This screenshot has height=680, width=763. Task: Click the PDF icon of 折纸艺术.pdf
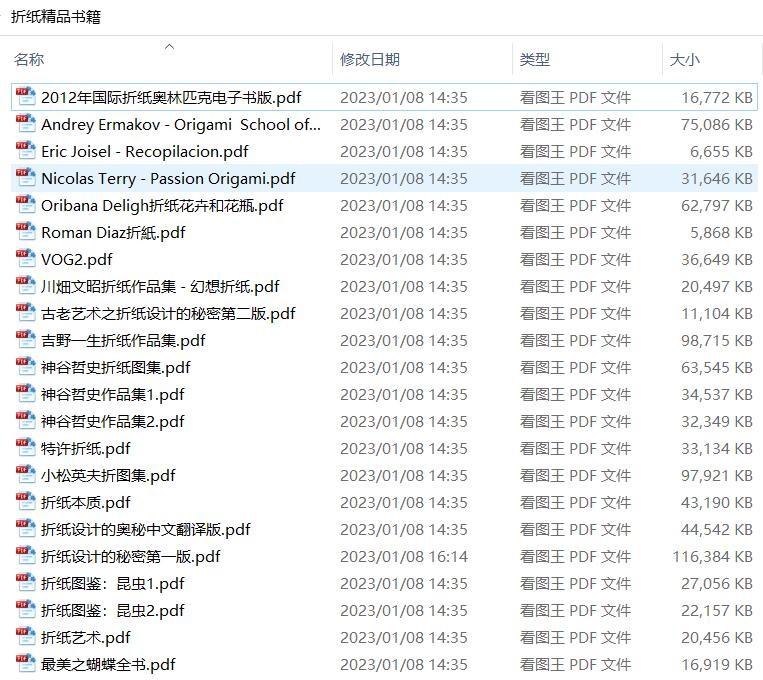[x=25, y=637]
